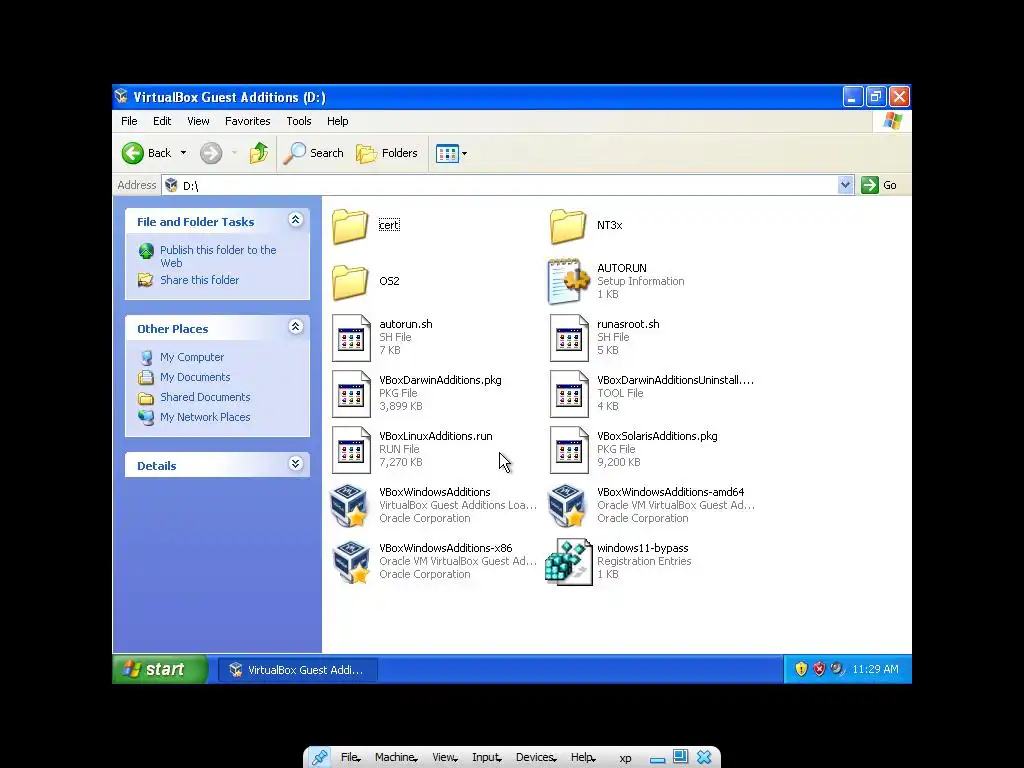Open My Computer link

192,357
